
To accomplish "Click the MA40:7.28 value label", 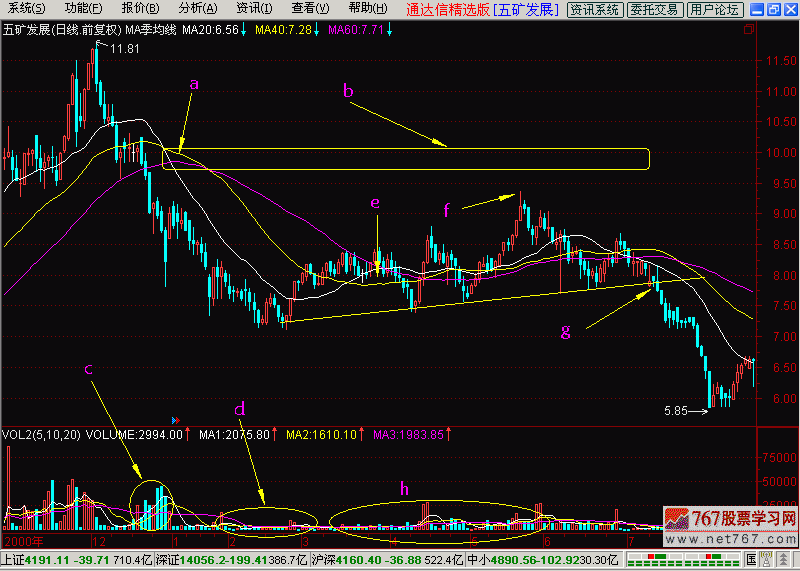I will point(283,30).
